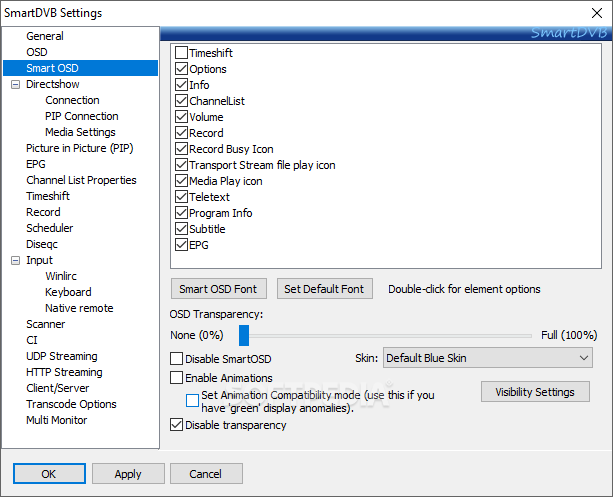Click the Full (100%) transparency label
The height and width of the screenshot is (497, 613).
[x=569, y=335]
